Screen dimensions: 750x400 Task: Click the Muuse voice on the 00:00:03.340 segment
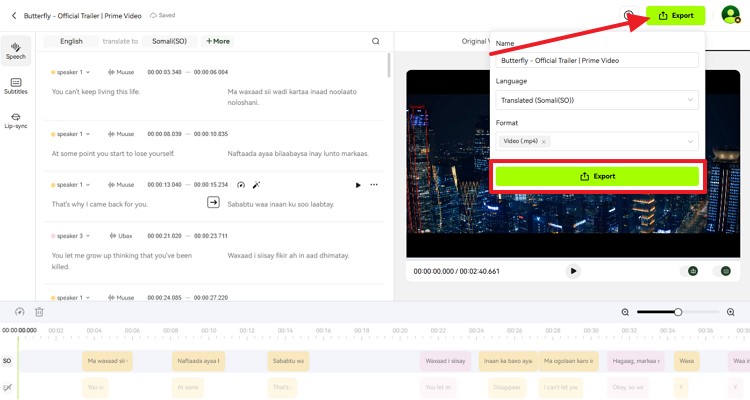pyautogui.click(x=121, y=72)
